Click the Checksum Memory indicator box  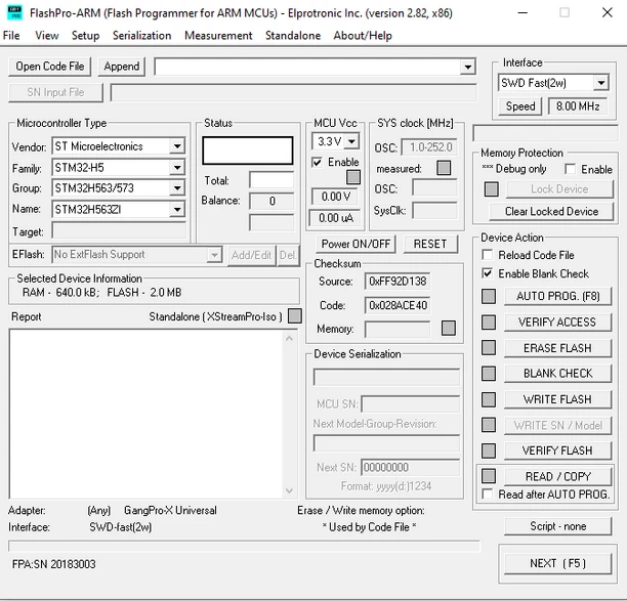click(x=448, y=328)
